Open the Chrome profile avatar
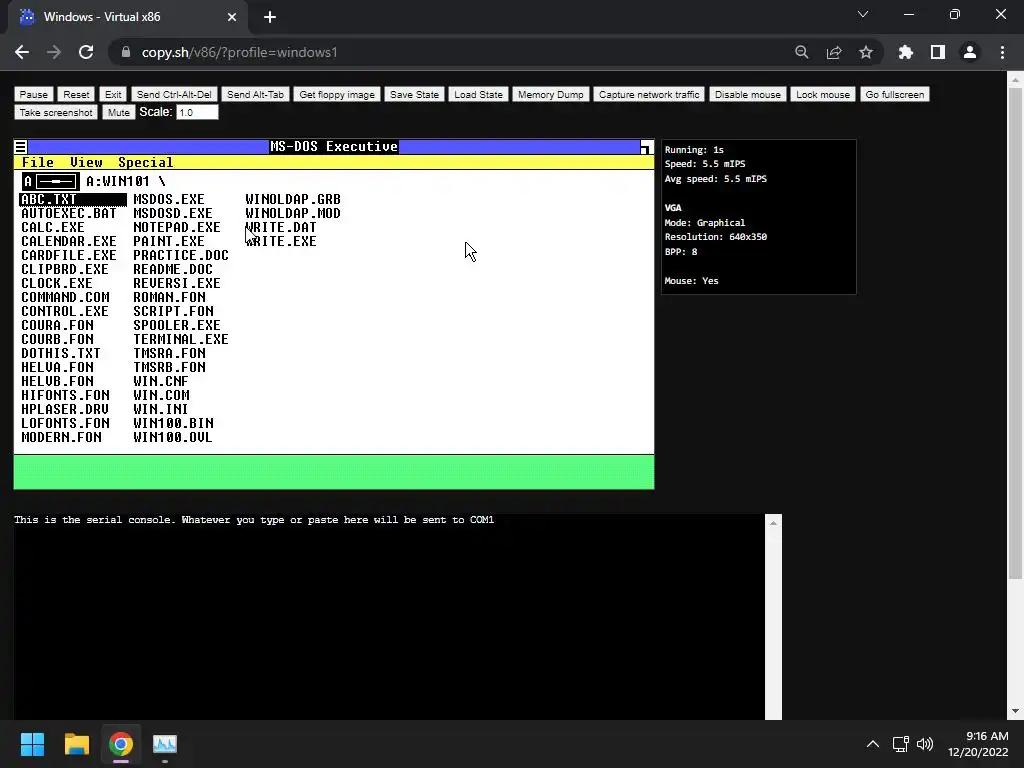1024x768 pixels. pos(970,52)
